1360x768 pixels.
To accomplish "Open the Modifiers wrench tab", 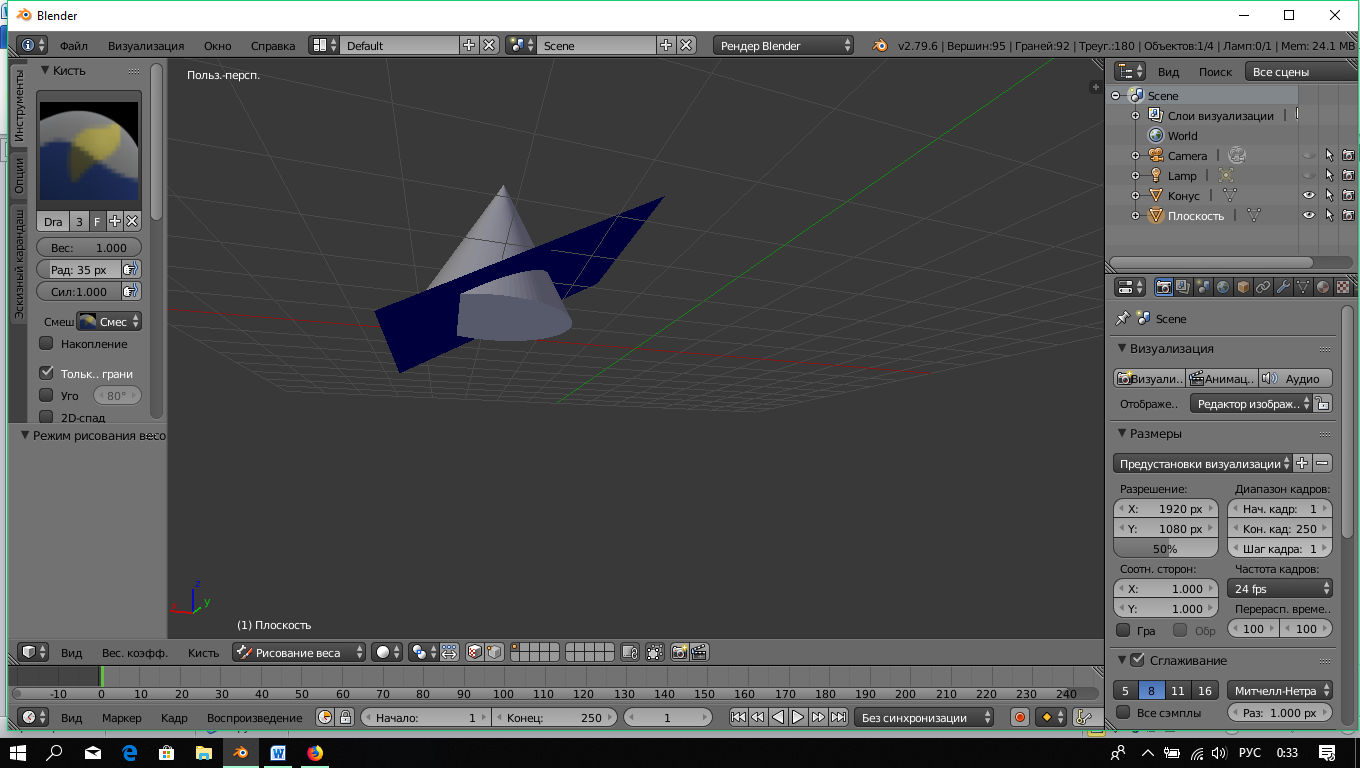I will 1283,288.
